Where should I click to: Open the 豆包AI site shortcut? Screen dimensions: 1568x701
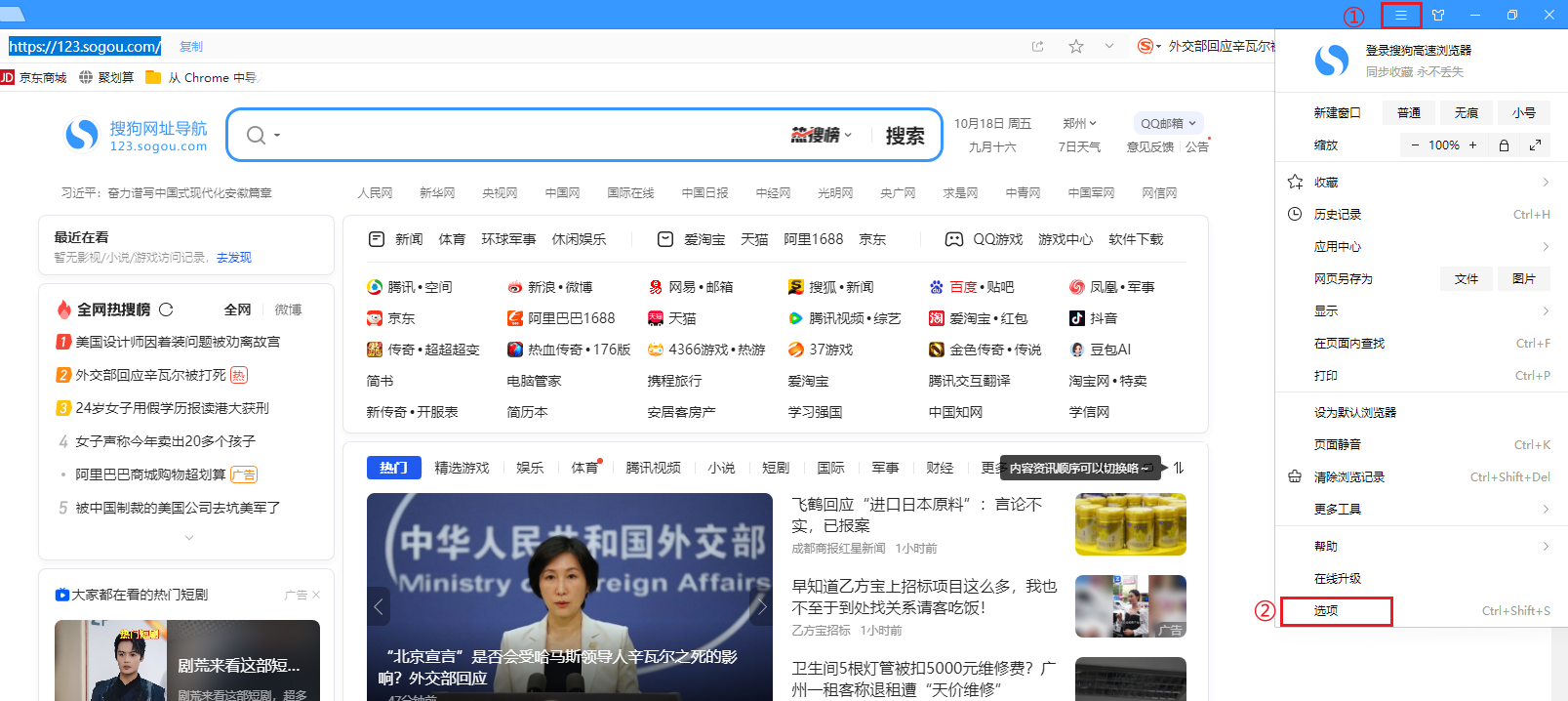tap(1101, 350)
